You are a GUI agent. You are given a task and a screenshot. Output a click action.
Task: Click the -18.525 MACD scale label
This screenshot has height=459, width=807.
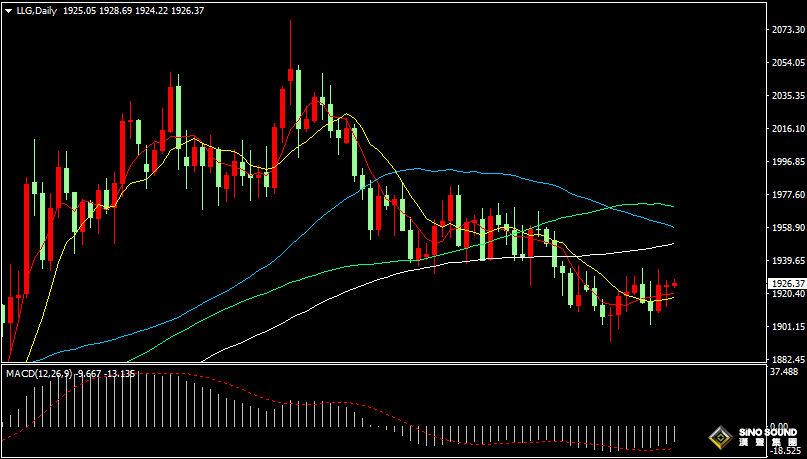(x=786, y=453)
